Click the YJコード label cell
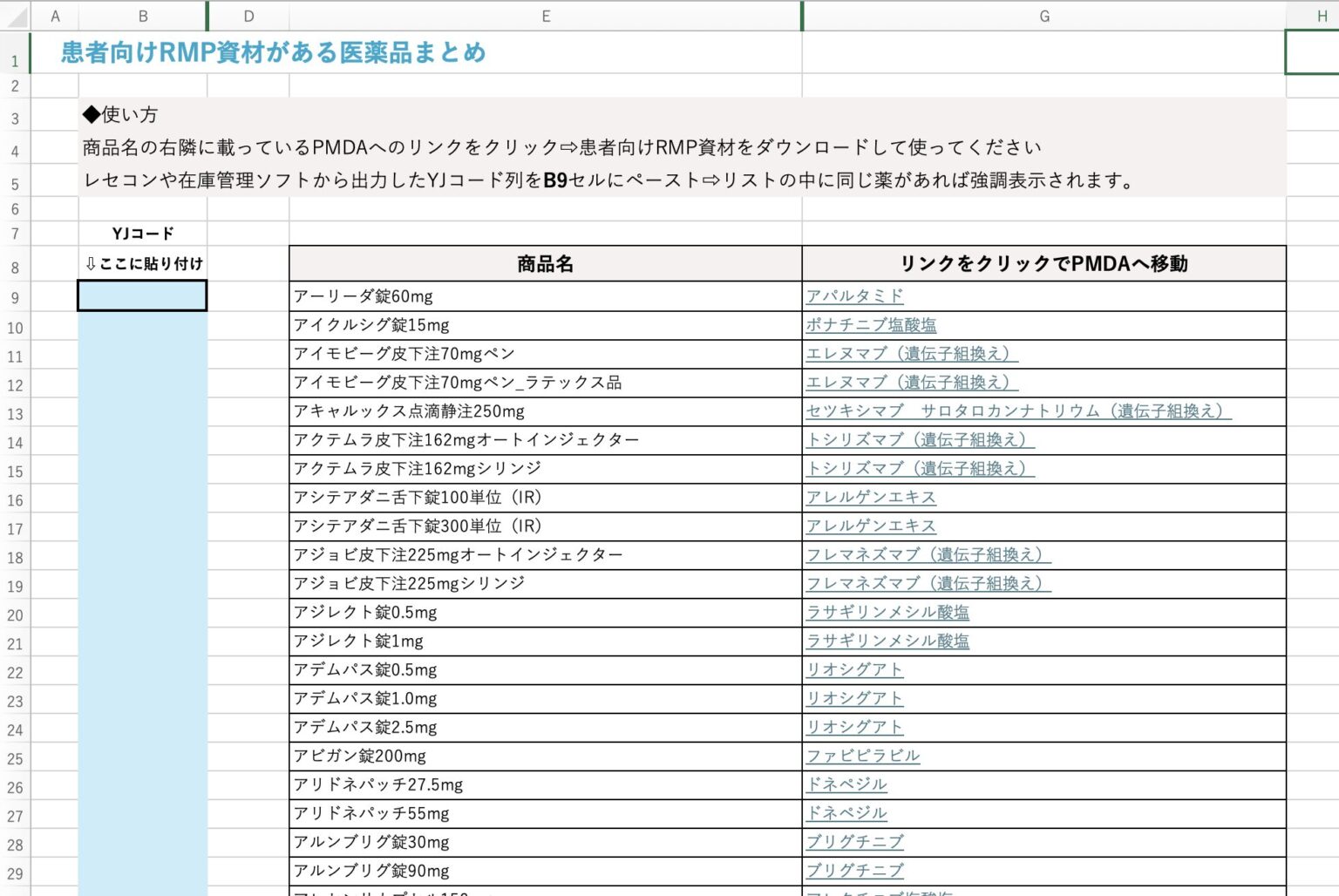 (x=143, y=233)
